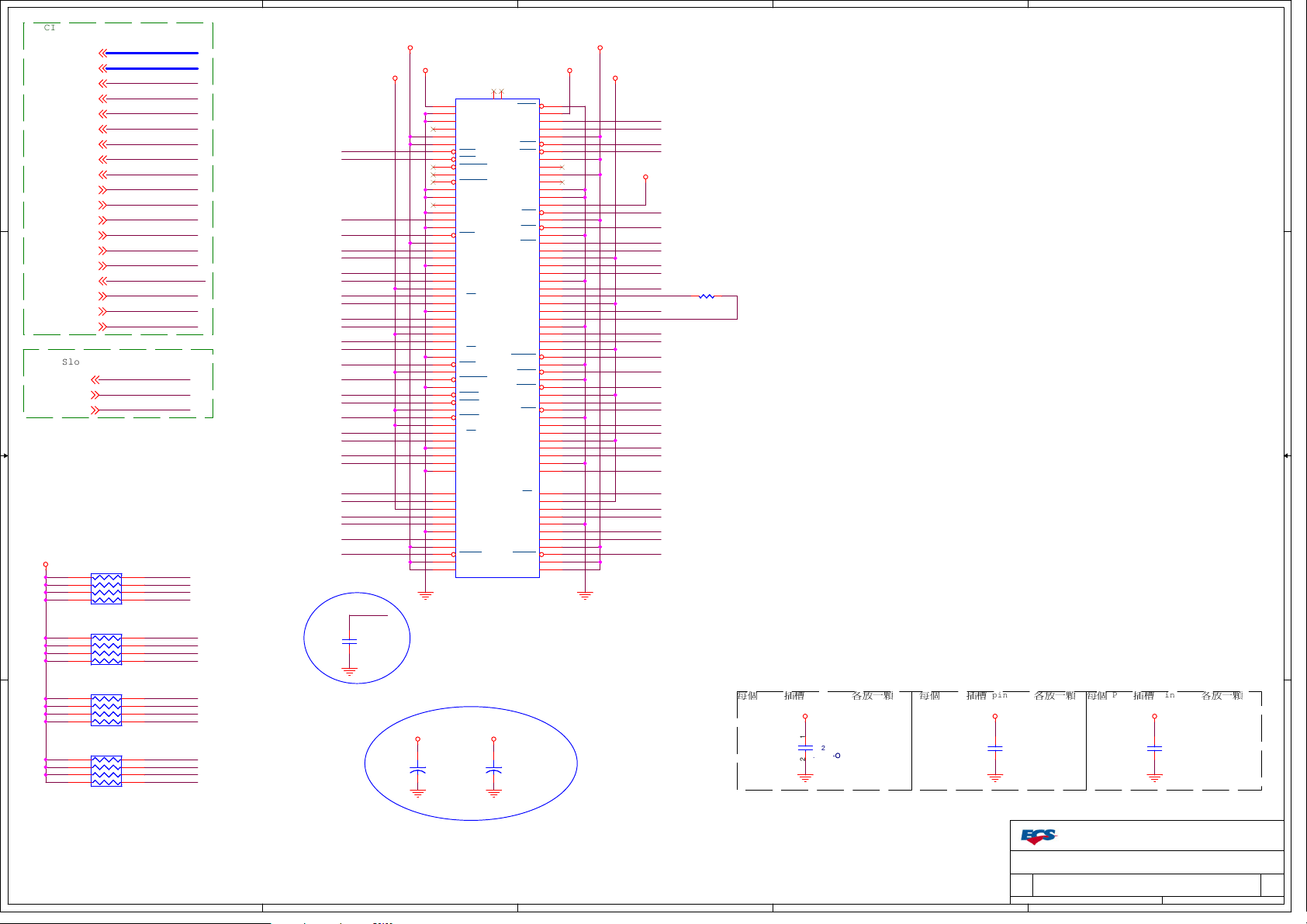Click ground symbol below connector's left rail
The image size is (1307, 924).
point(425,596)
